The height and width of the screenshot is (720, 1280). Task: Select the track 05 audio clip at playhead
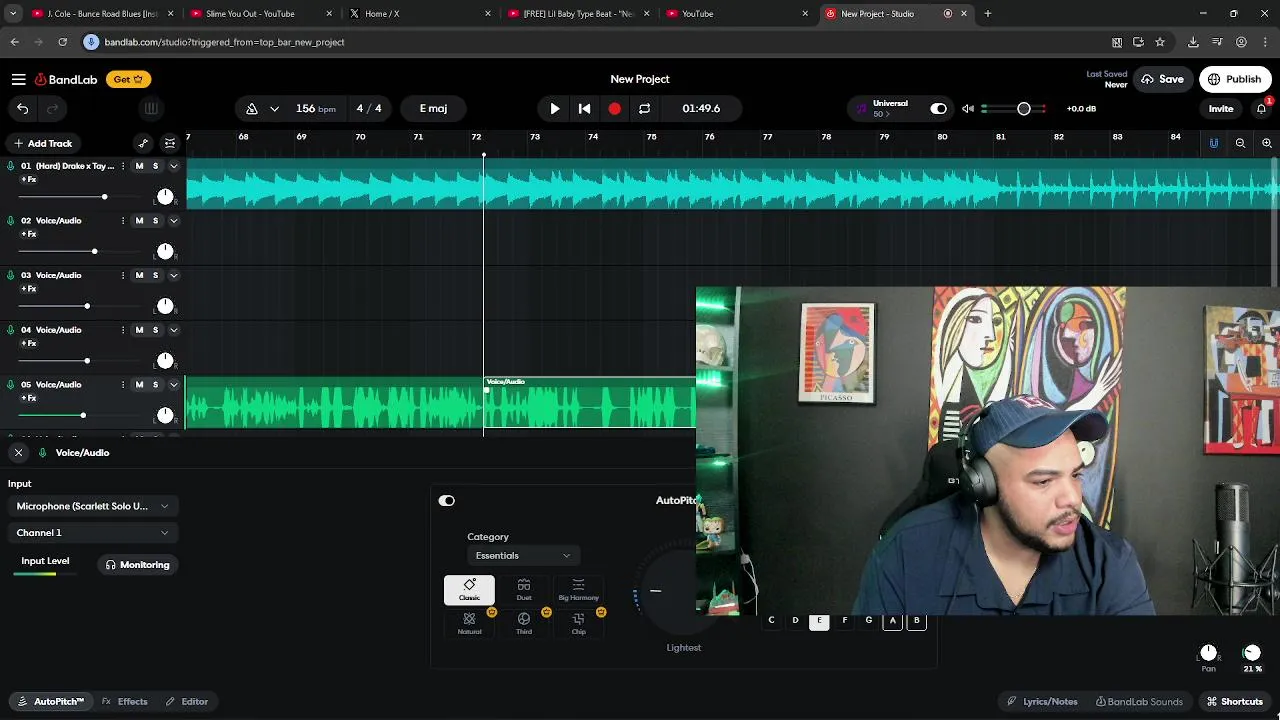pyautogui.click(x=590, y=403)
